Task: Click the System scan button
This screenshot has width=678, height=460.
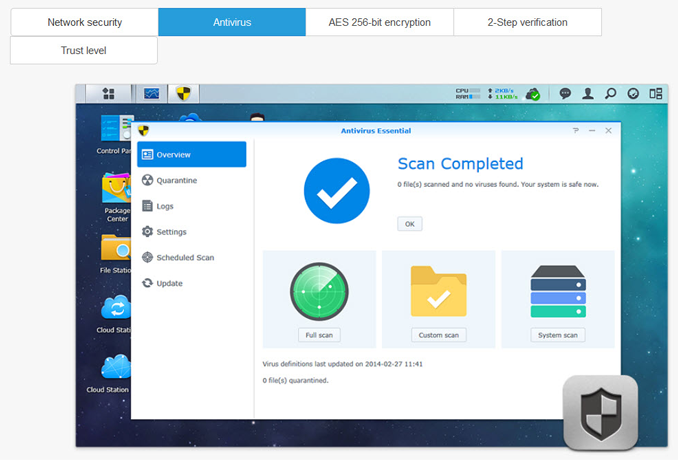Action: (x=558, y=335)
